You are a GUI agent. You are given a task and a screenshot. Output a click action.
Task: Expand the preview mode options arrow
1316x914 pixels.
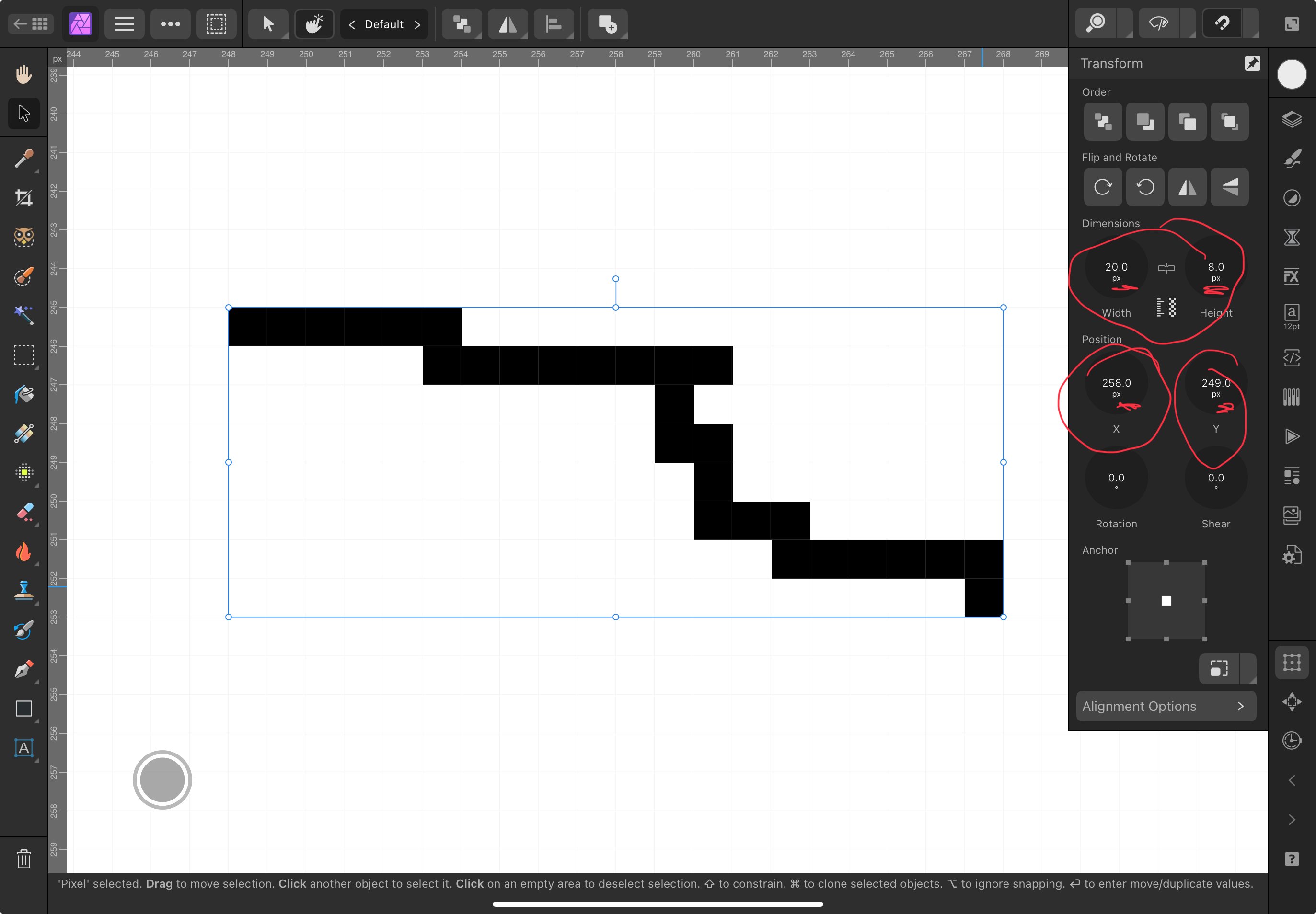point(1188,24)
